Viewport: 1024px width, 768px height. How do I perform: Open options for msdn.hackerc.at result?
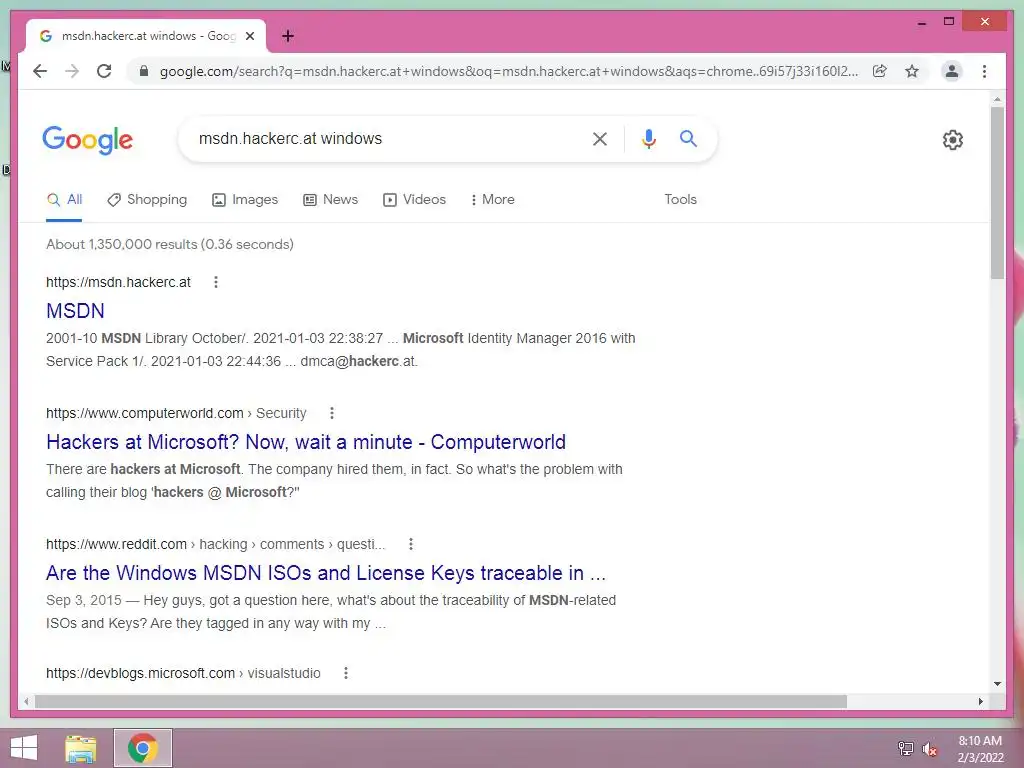tap(216, 282)
